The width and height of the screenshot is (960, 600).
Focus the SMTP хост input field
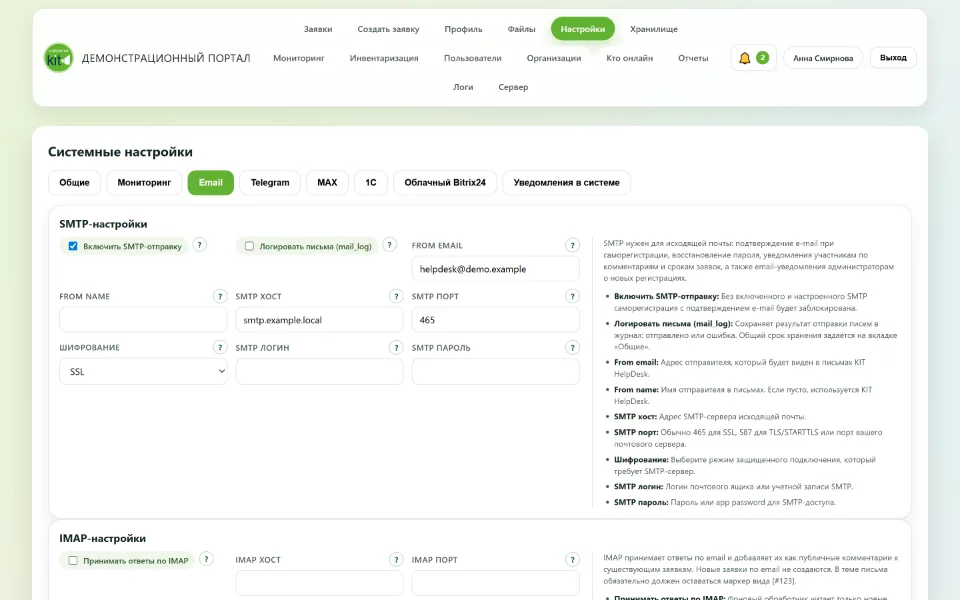pos(320,320)
